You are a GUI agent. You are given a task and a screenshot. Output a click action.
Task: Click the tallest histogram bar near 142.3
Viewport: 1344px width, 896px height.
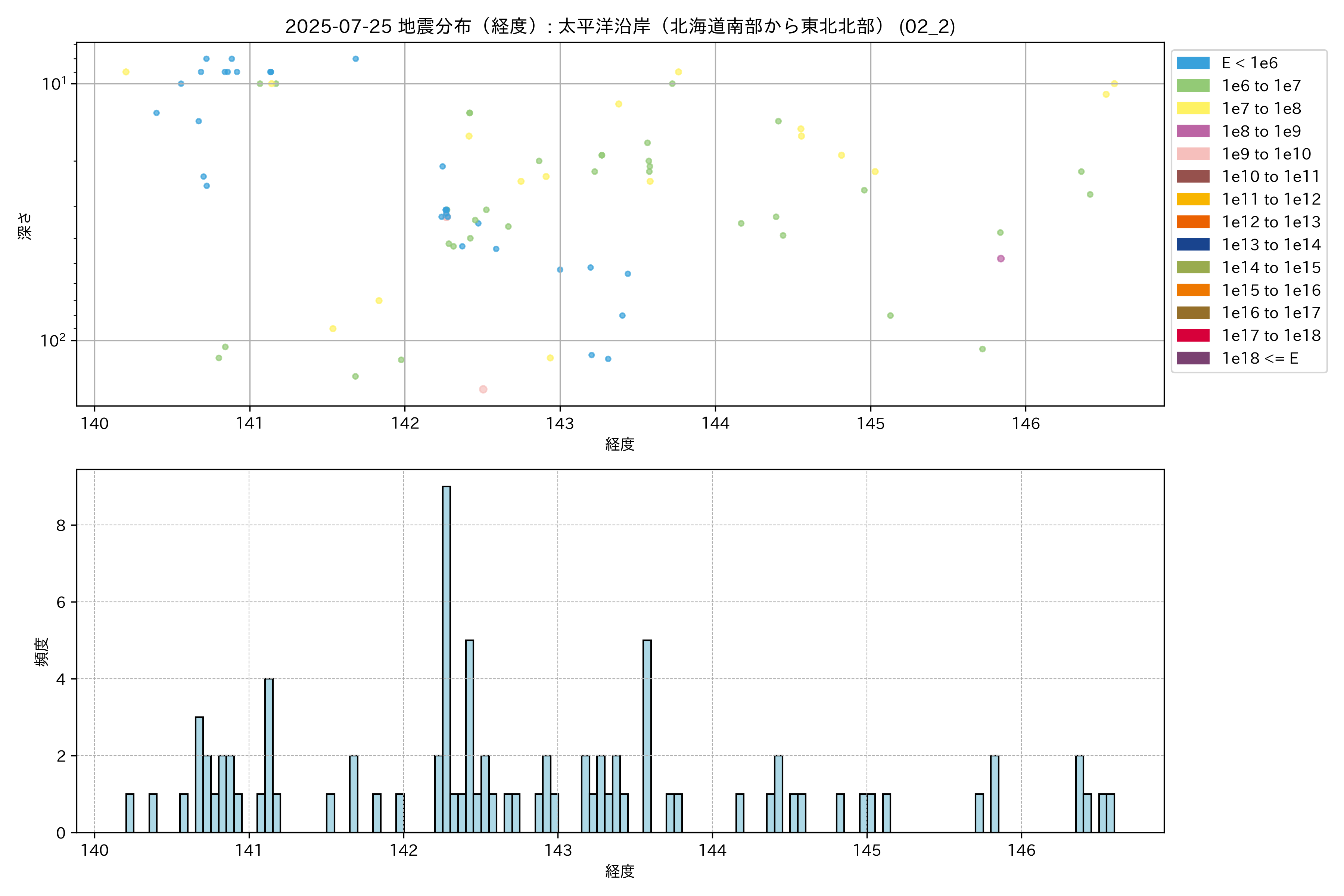446,657
